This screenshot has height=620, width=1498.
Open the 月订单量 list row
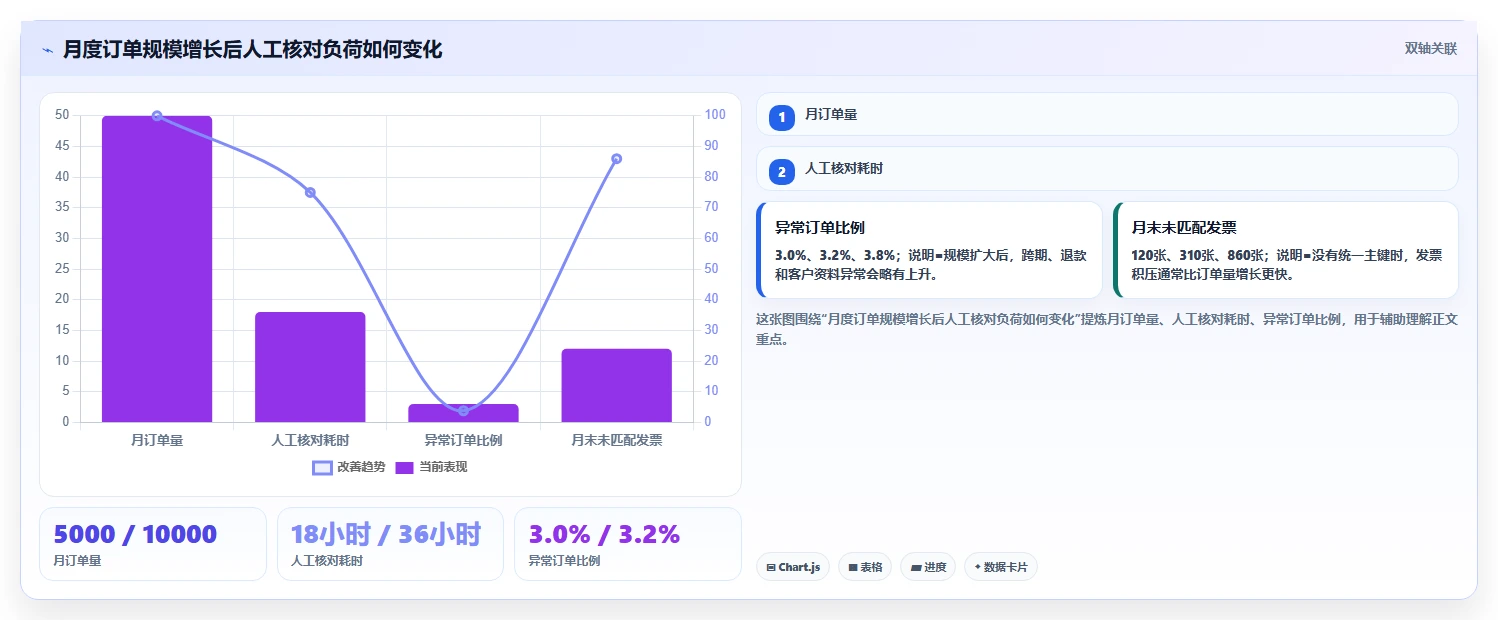click(x=1107, y=114)
